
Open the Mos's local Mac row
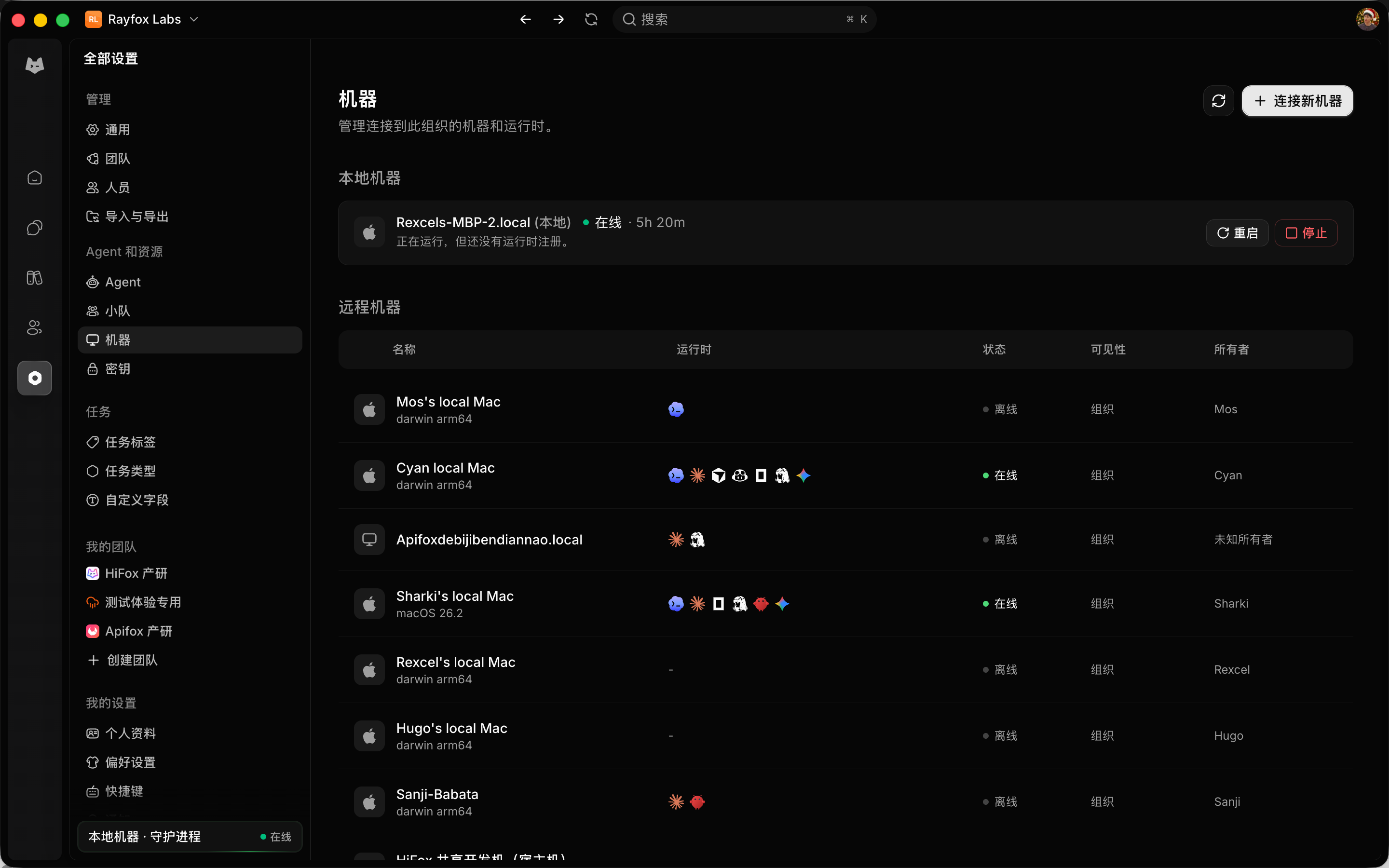click(x=845, y=409)
